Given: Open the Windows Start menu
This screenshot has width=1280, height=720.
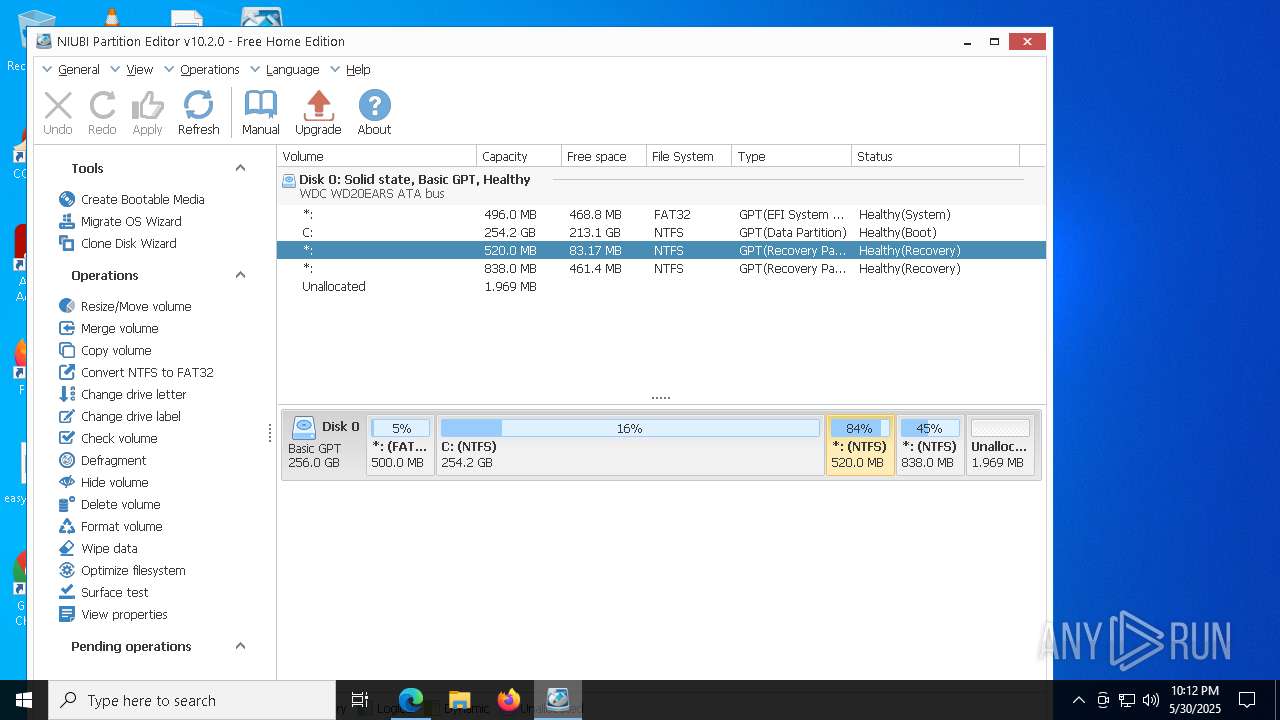Looking at the screenshot, I should point(24,700).
